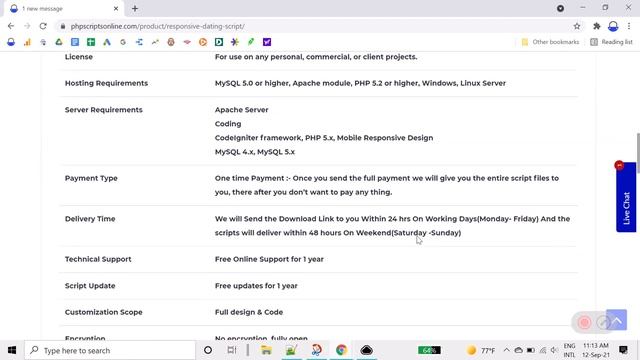Screen dimensions: 640x360
Task: Close the '1 new message' tab
Action: coord(116,9)
